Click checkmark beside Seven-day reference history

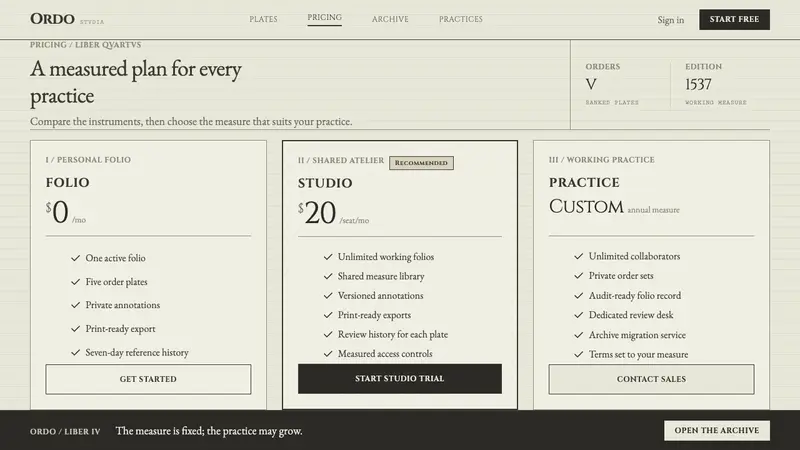point(76,353)
